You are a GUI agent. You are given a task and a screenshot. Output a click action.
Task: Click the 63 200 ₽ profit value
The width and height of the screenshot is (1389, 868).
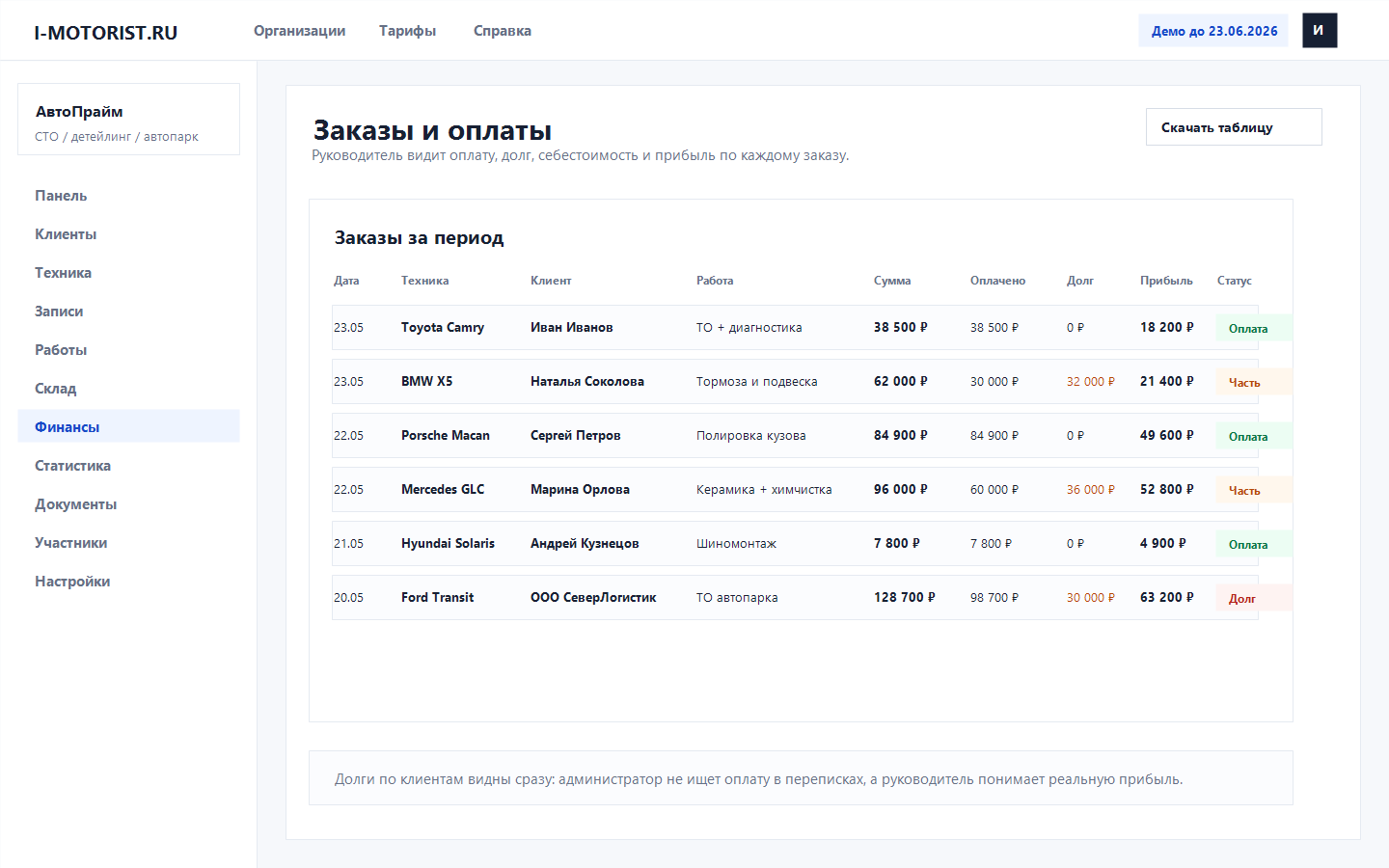(1166, 597)
